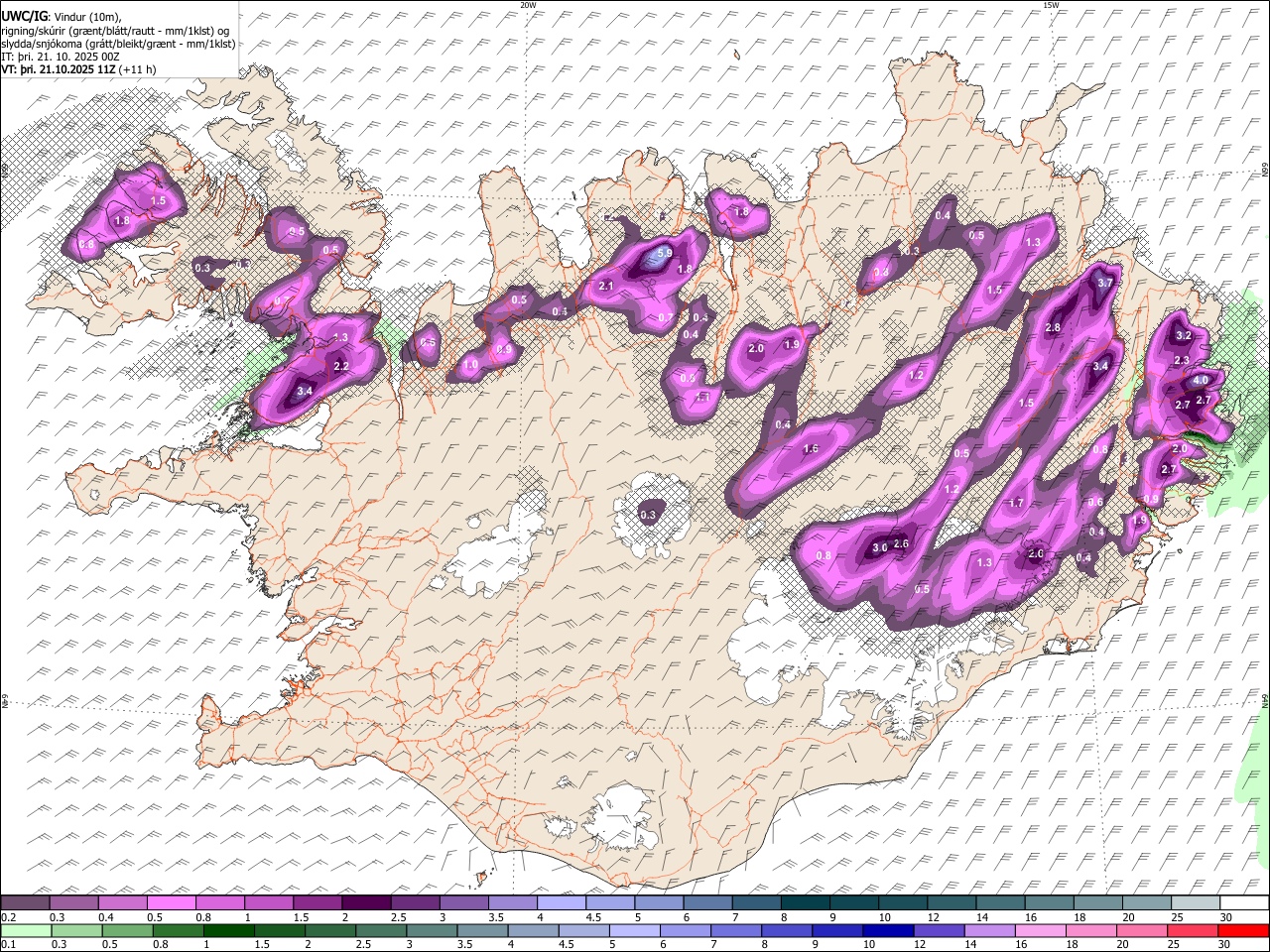
Task: Click the 1.6 snowfall value label
Action: [811, 449]
